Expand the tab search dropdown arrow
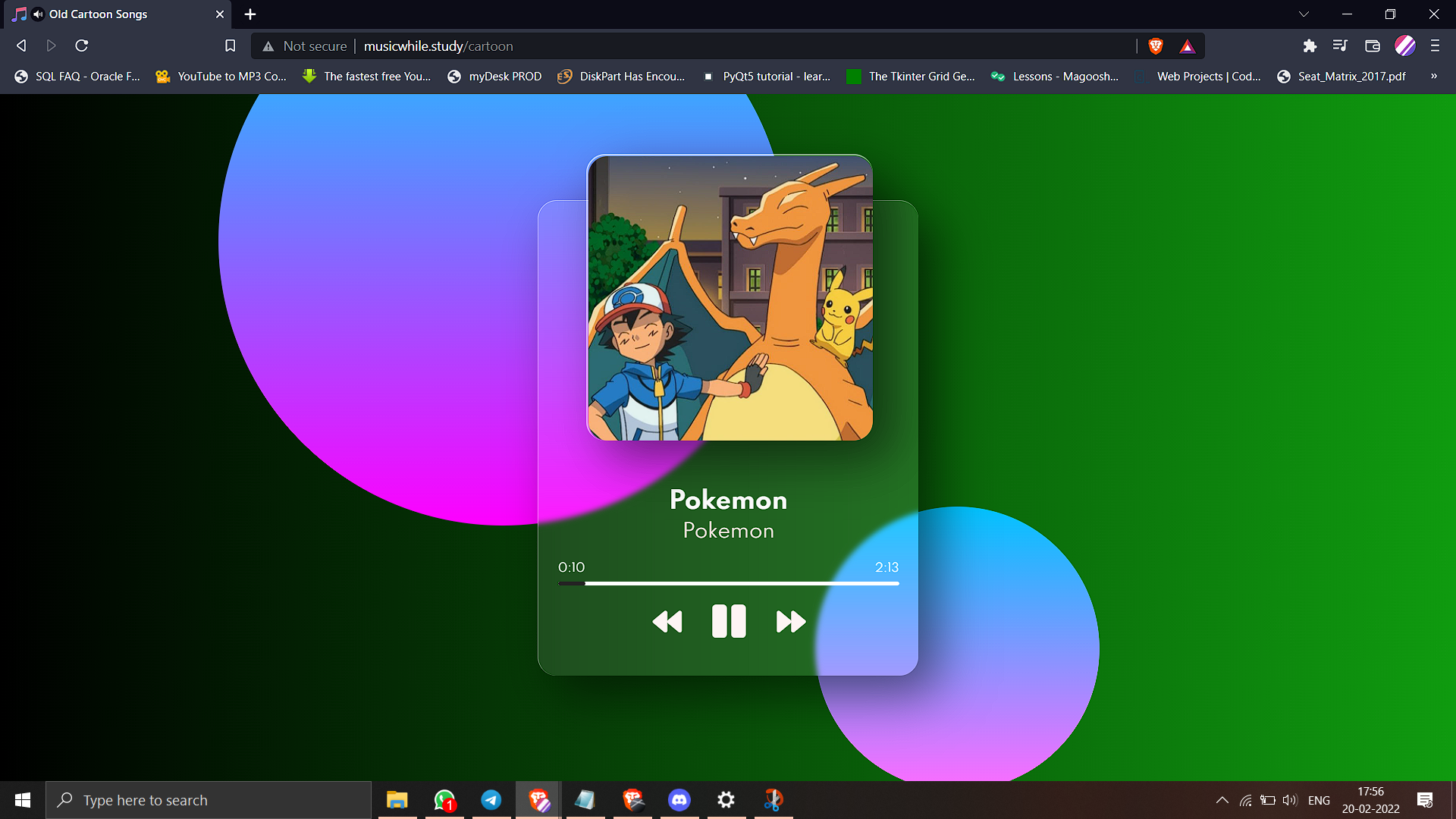1456x819 pixels. tap(1304, 14)
